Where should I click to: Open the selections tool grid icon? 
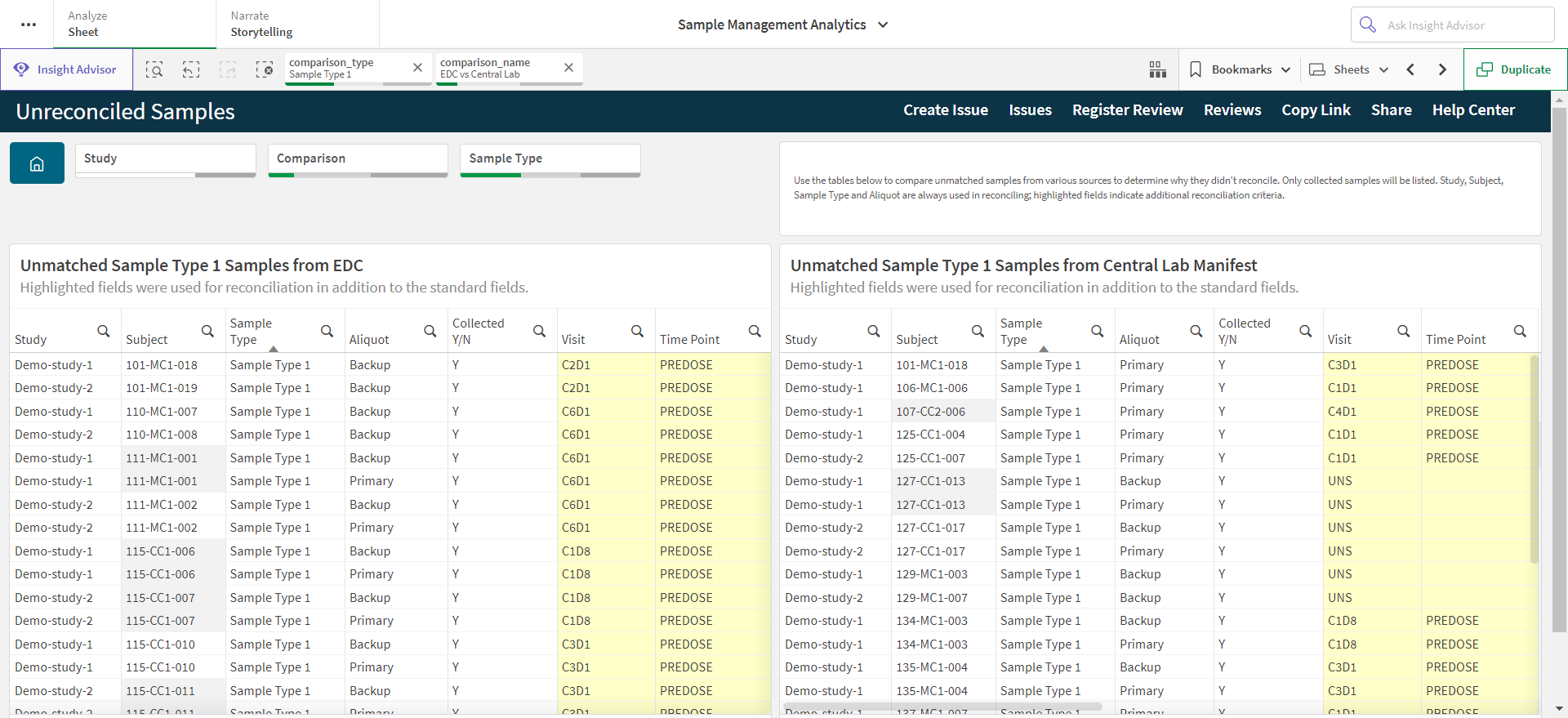(x=1157, y=69)
